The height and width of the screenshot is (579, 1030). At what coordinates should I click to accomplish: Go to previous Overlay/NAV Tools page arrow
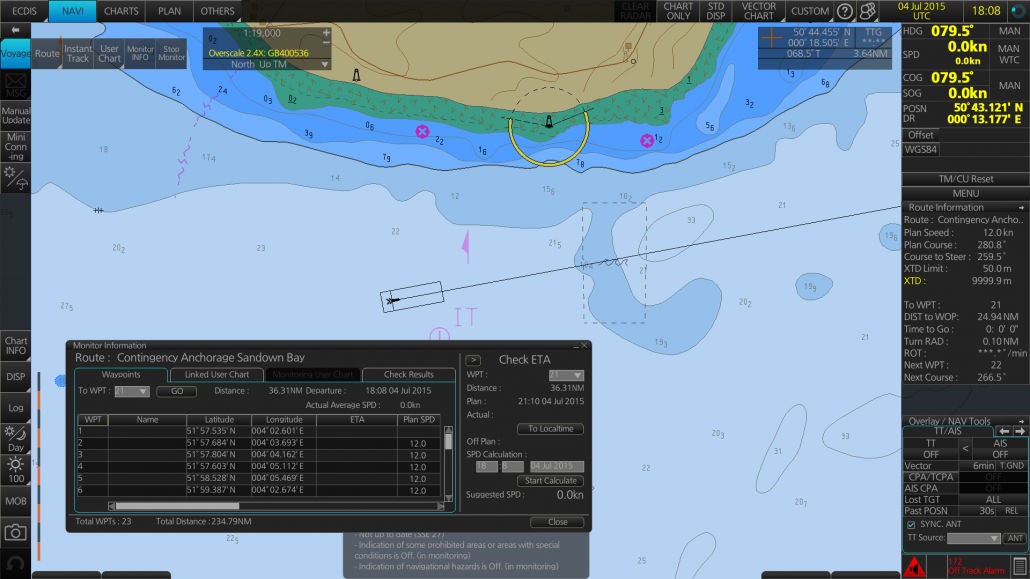[1004, 431]
